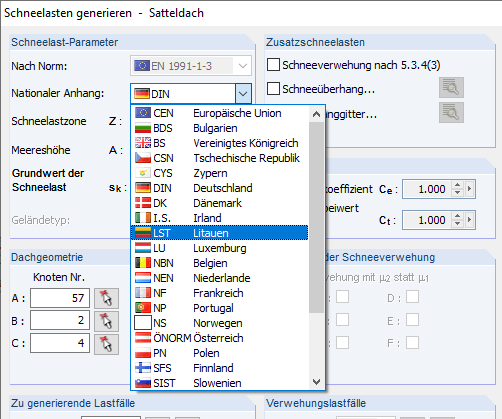Select highlighted LST Litauen entry
This screenshot has height=419, width=502.
coord(220,233)
